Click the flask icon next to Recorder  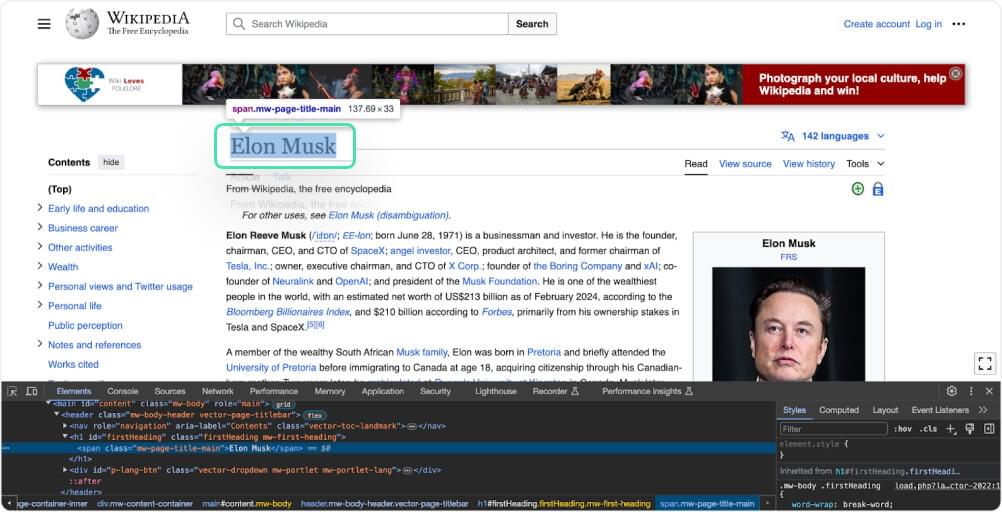coord(574,391)
